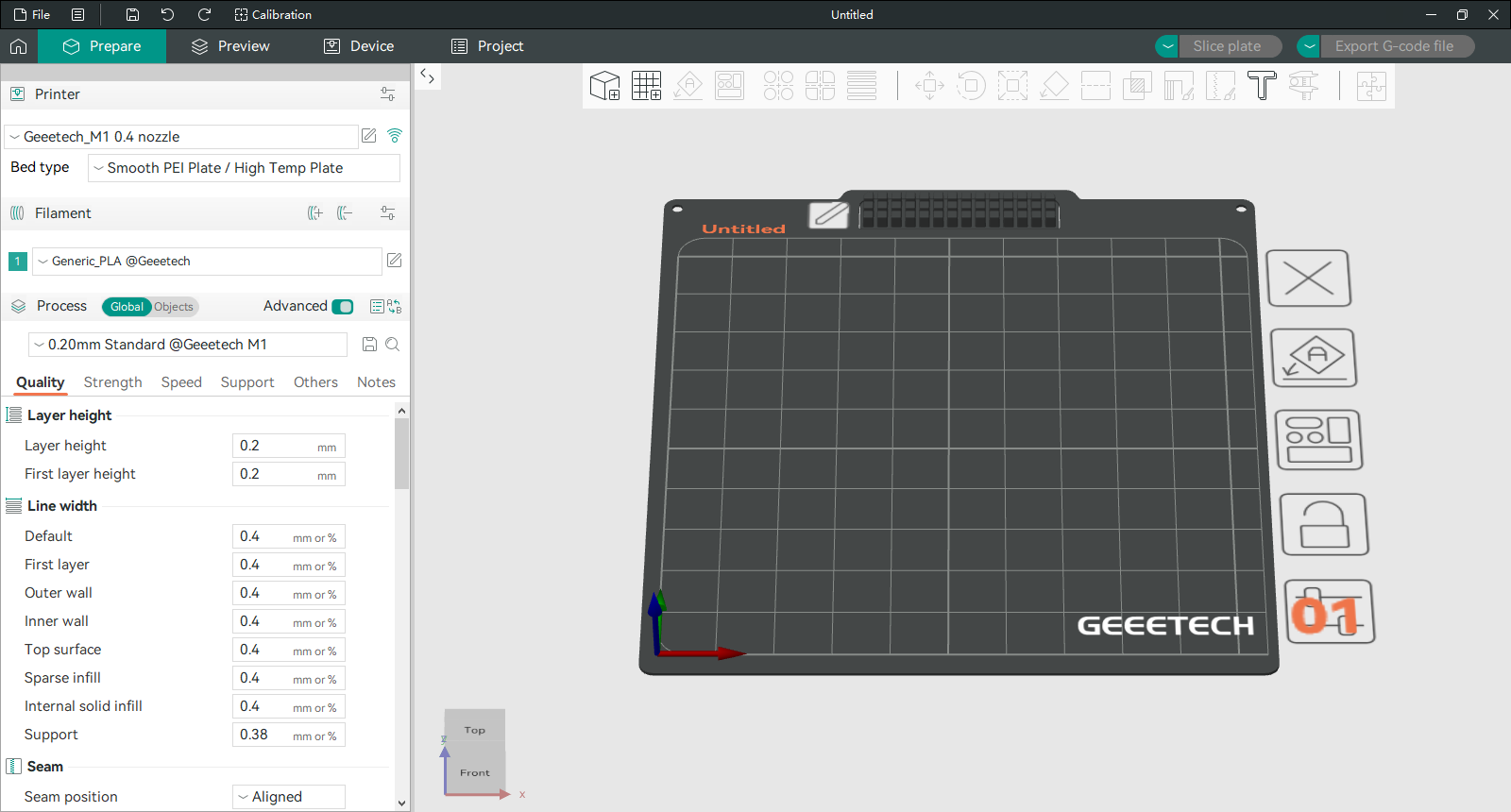Click the plate's arrange objects icon
The height and width of the screenshot is (812, 1511).
tap(1319, 440)
